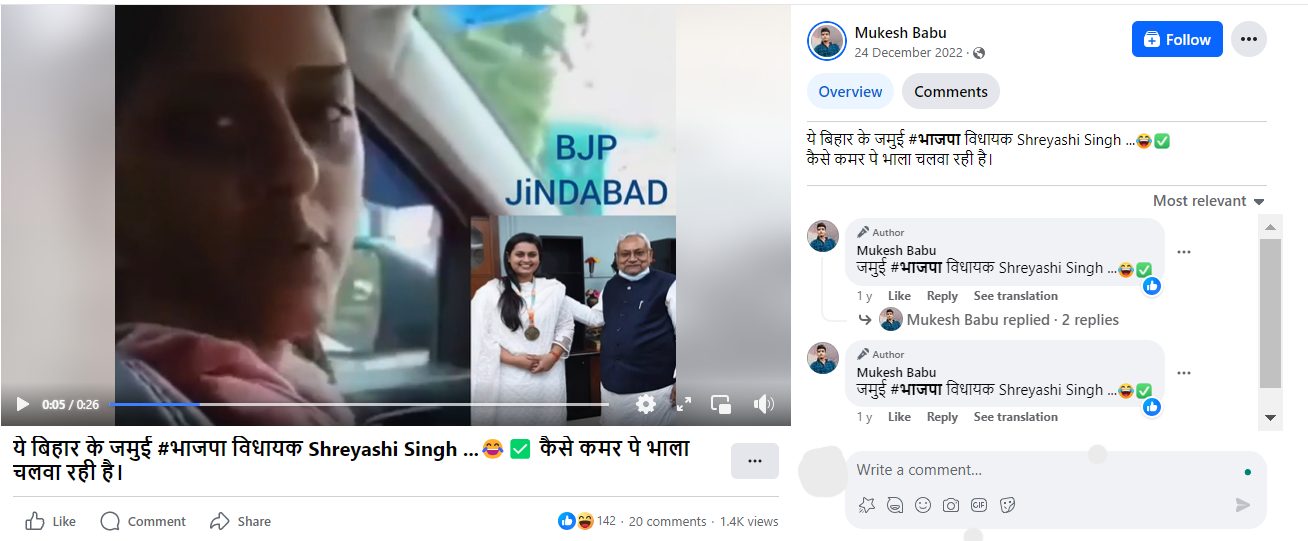Screen dimensions: 1308x541
Task: Switch to the Overview tab
Action: [x=850, y=91]
